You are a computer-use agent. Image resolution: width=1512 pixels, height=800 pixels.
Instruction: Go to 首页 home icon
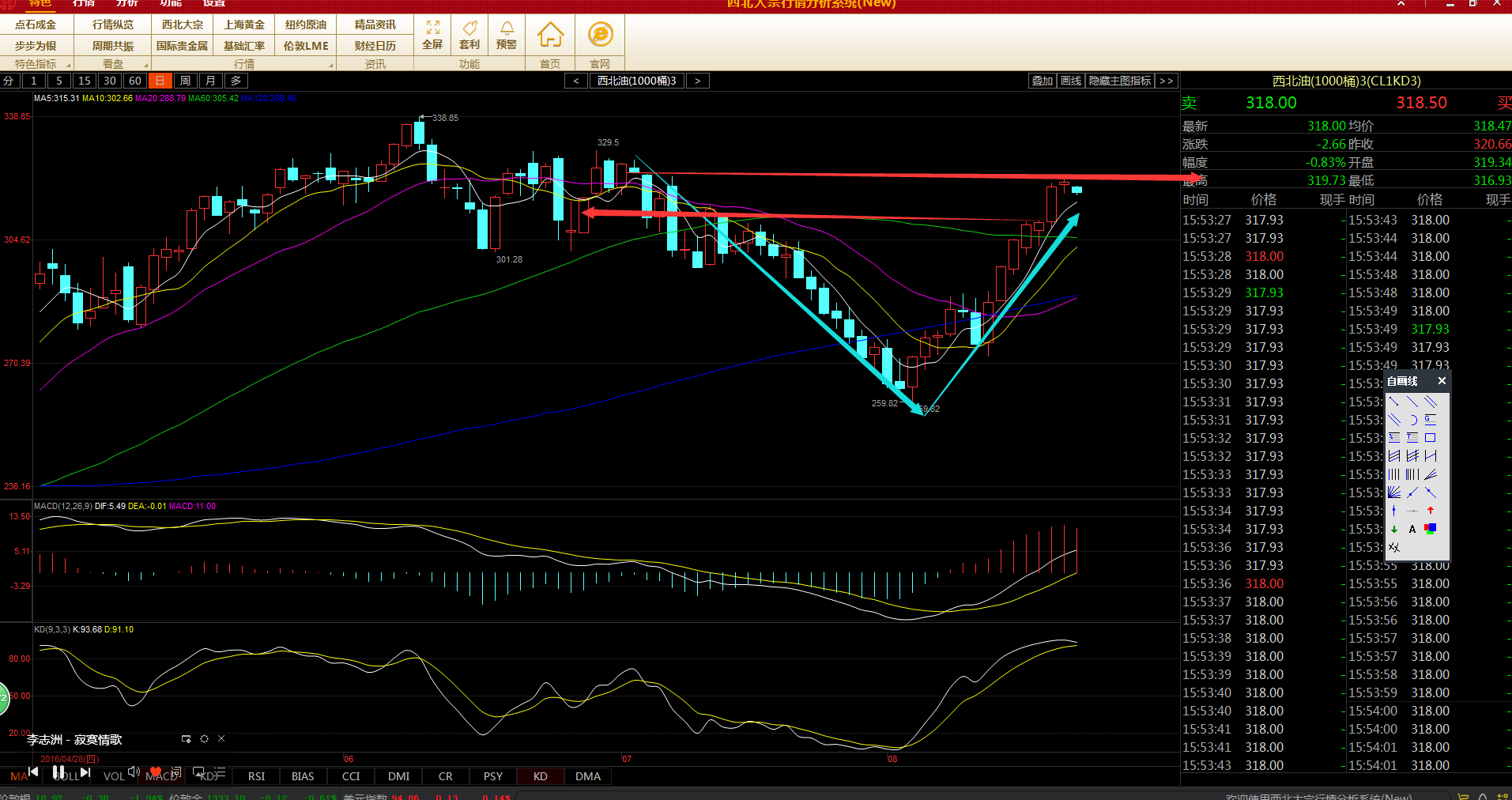coord(550,36)
